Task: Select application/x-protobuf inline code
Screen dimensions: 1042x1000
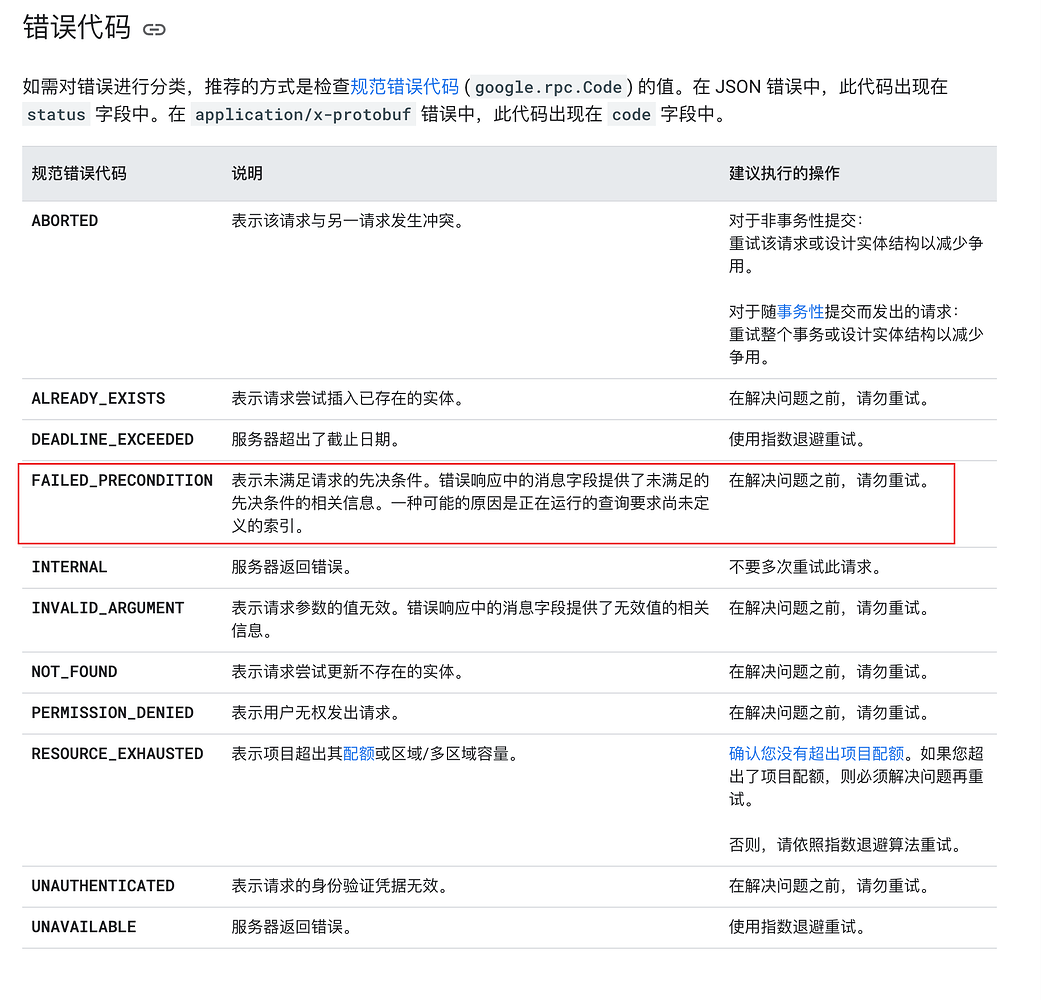Action: pyautogui.click(x=303, y=114)
